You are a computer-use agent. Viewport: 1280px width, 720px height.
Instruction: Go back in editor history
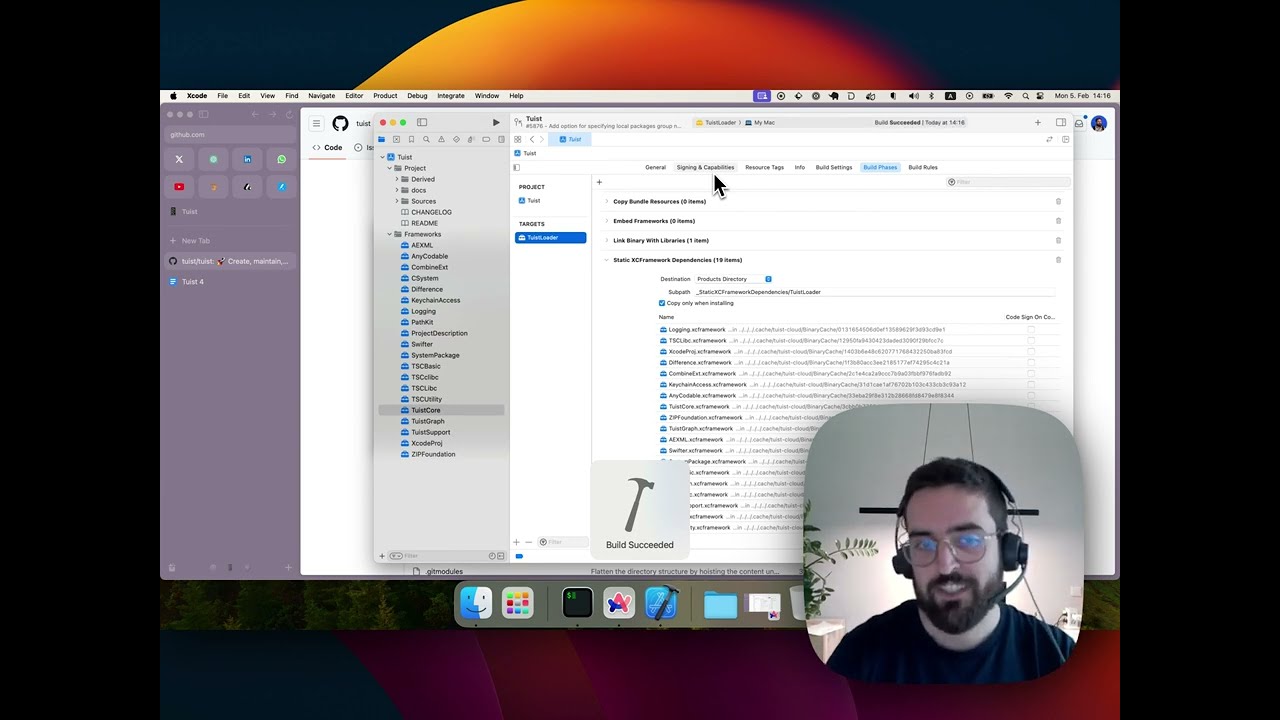pyautogui.click(x=531, y=139)
